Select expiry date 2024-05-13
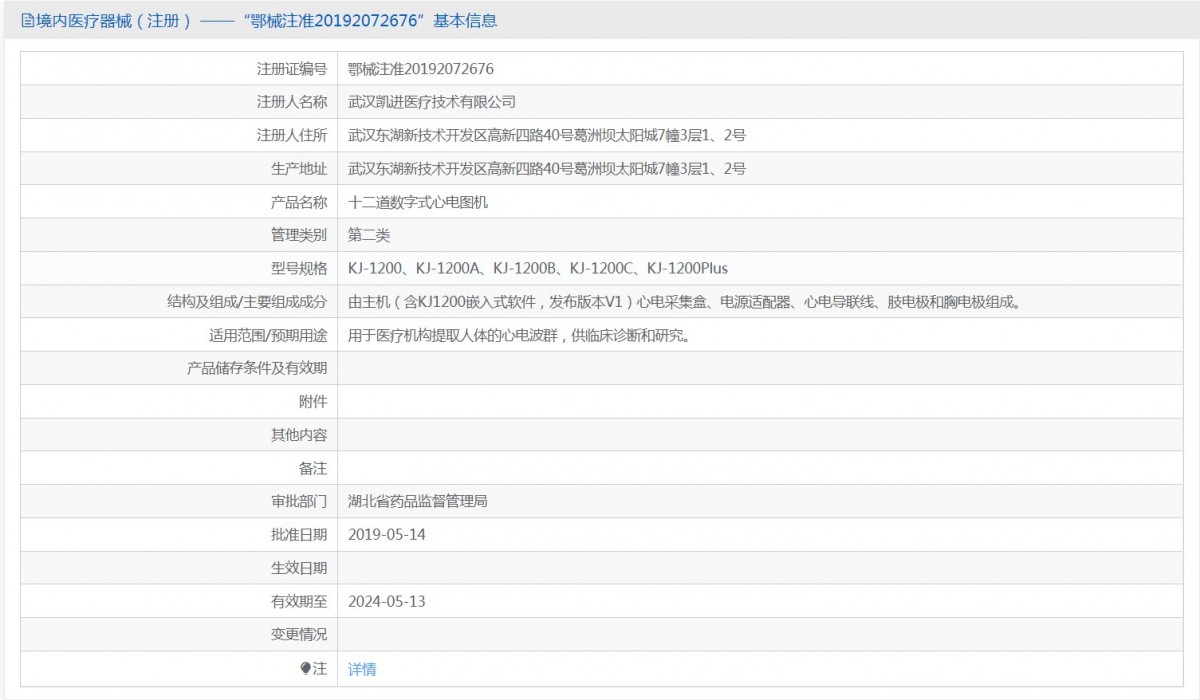This screenshot has height=700, width=1200. pyautogui.click(x=387, y=601)
